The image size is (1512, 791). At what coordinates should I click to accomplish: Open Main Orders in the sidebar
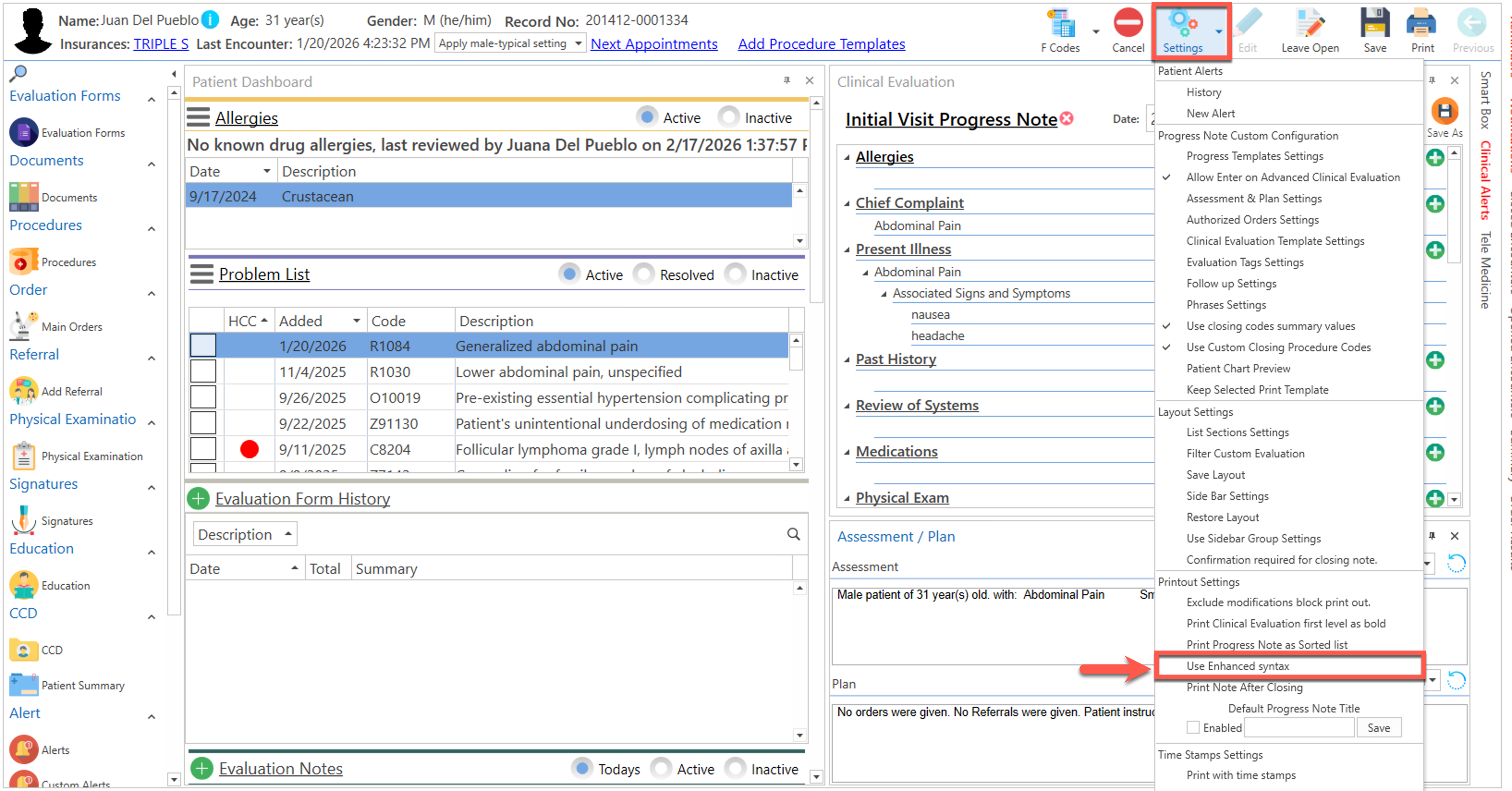[x=72, y=326]
